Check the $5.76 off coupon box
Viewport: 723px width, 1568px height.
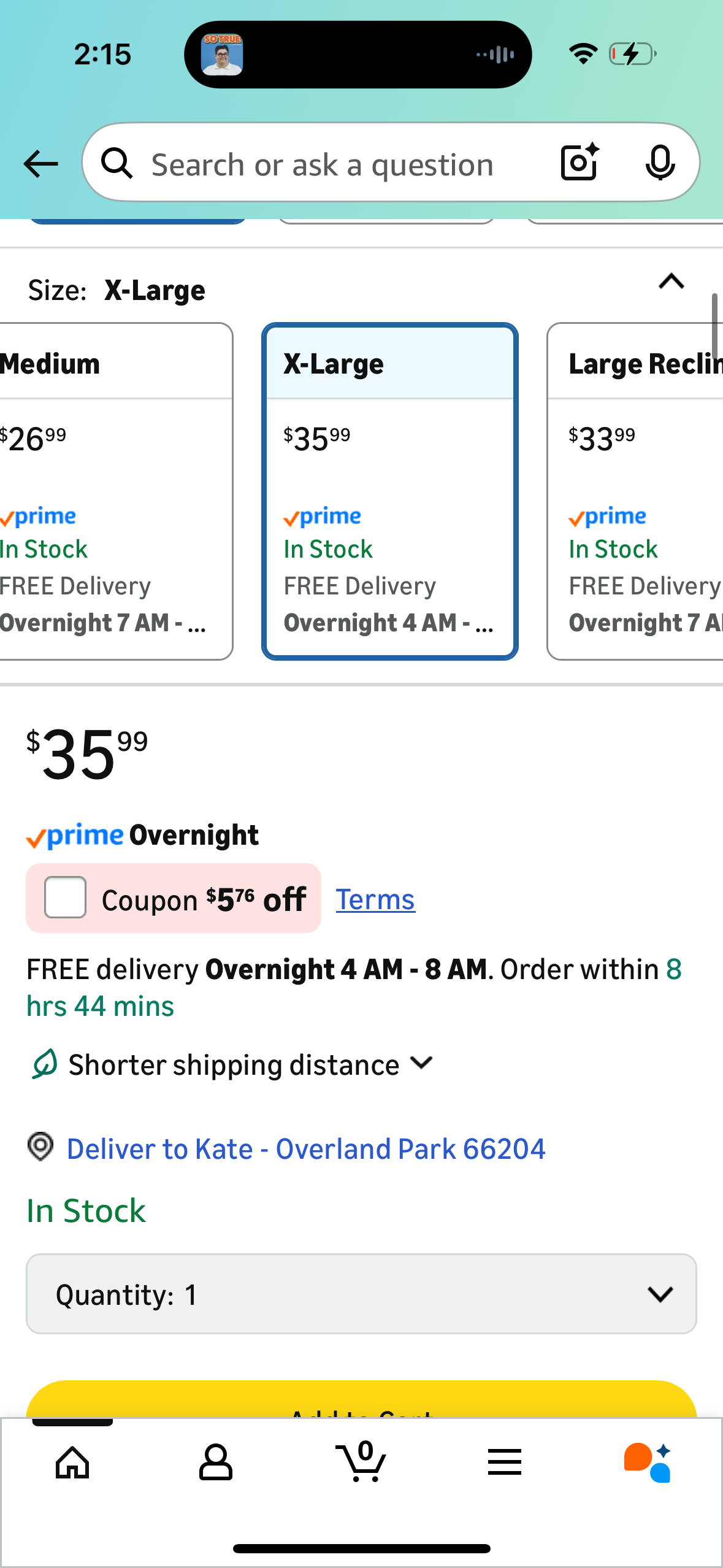point(66,897)
